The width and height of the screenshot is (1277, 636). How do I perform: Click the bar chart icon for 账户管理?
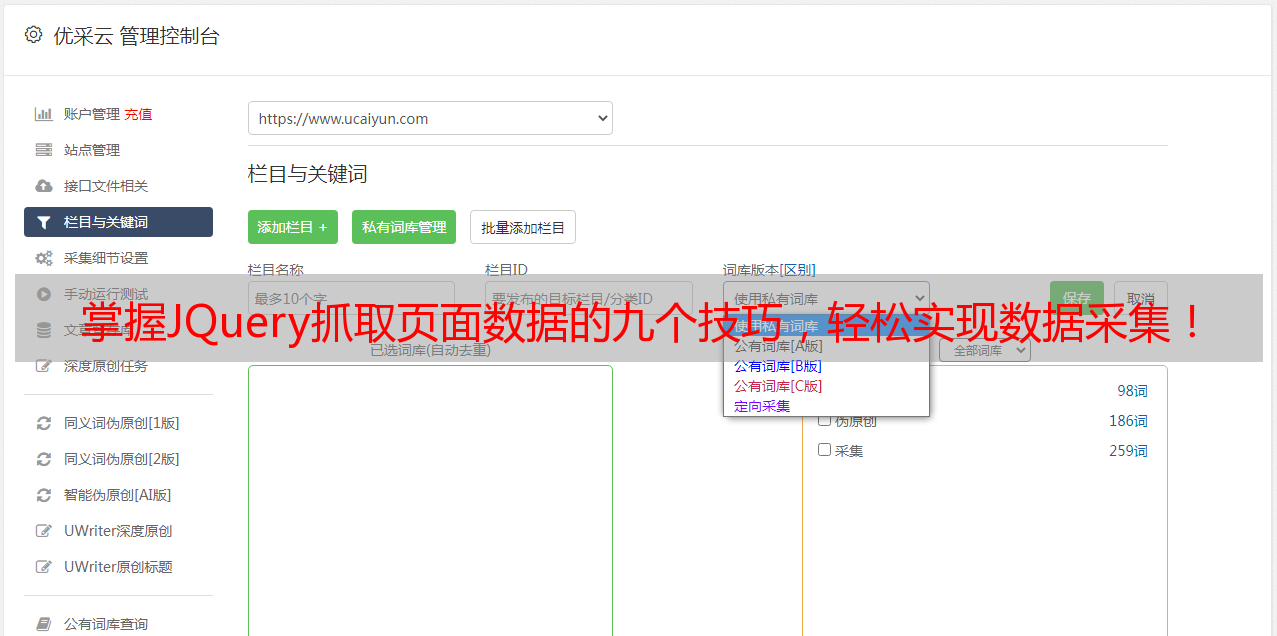click(x=44, y=114)
